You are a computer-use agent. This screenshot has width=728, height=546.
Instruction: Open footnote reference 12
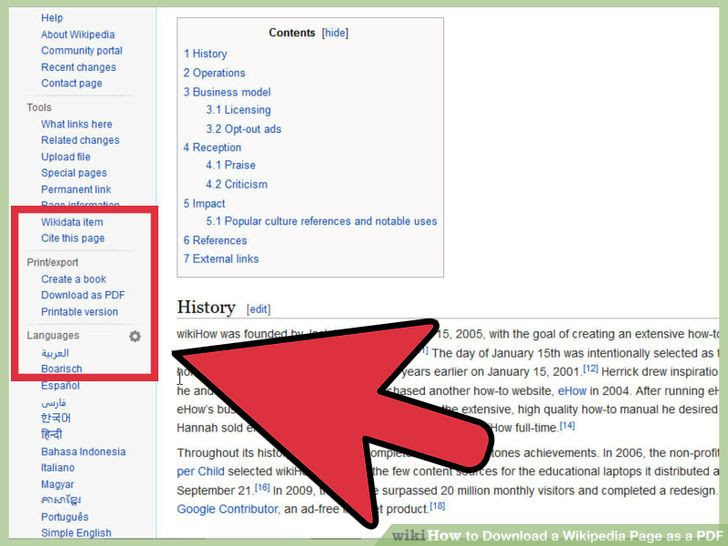click(x=591, y=369)
